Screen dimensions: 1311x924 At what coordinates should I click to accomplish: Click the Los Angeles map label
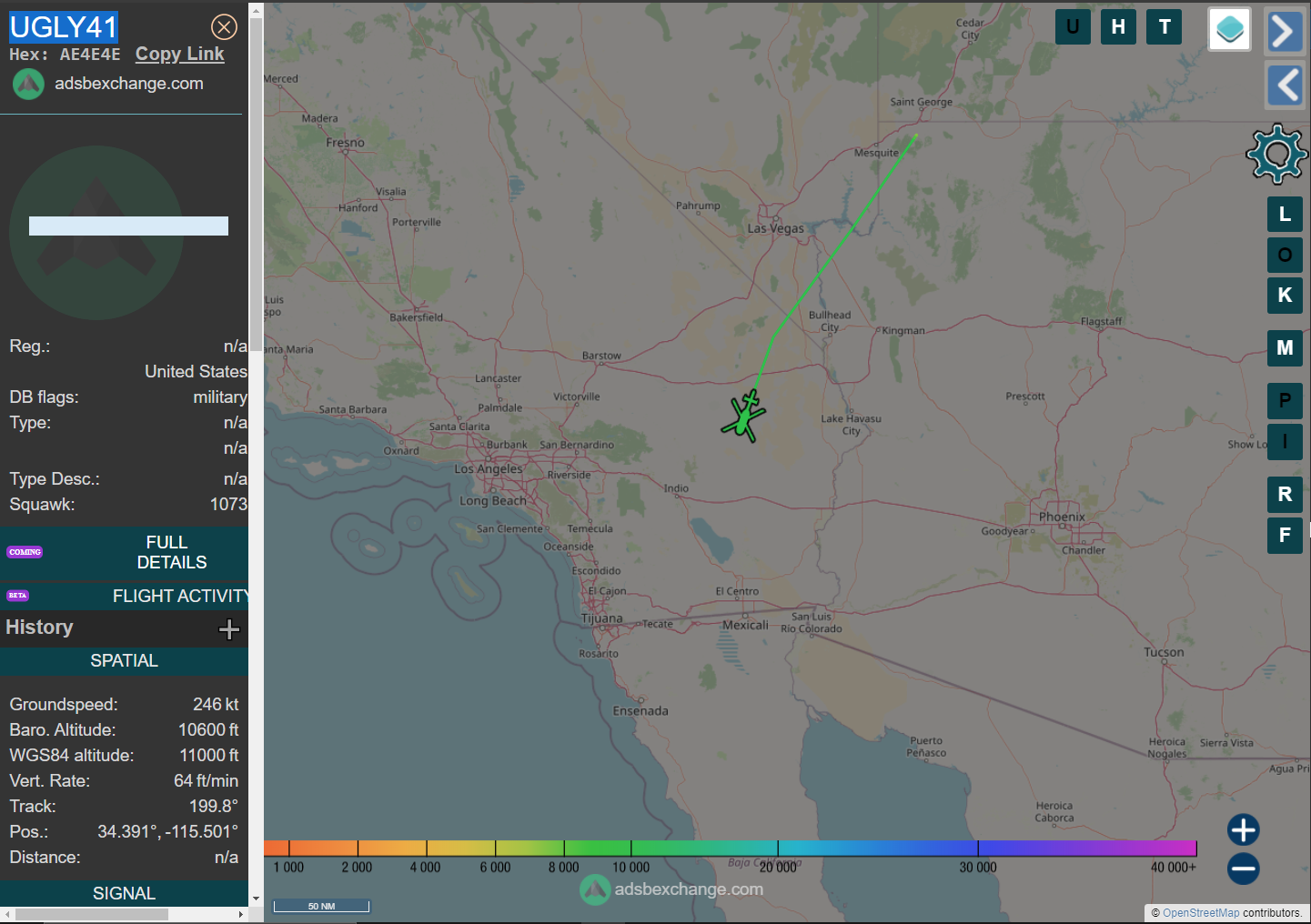[489, 469]
